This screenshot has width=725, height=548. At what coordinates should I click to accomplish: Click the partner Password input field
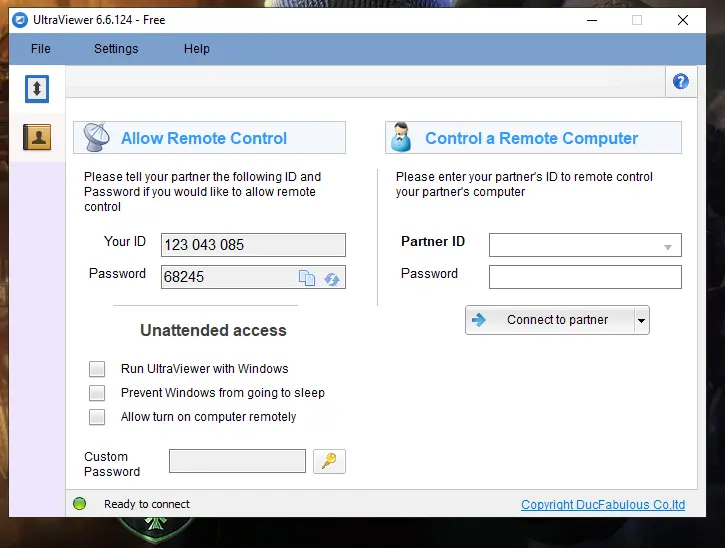point(585,277)
